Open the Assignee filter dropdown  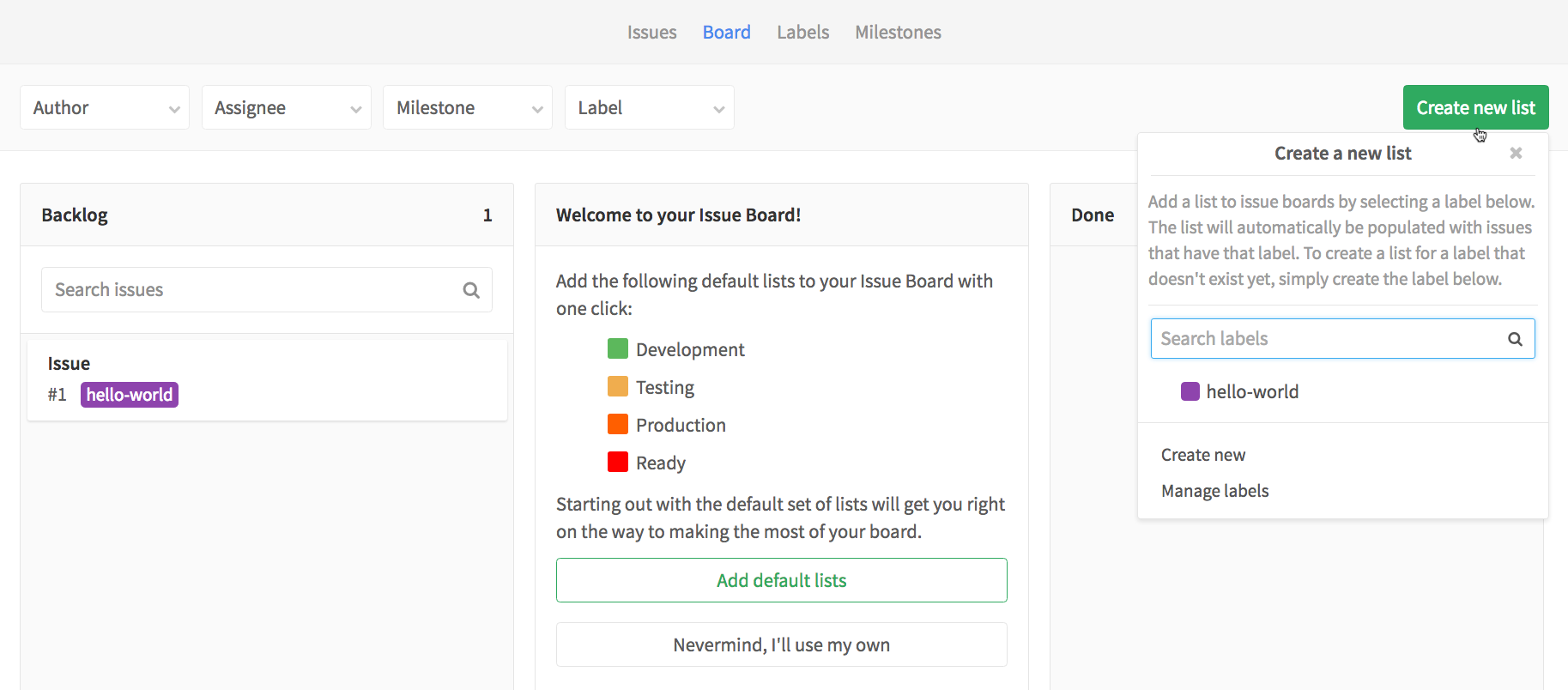[287, 107]
